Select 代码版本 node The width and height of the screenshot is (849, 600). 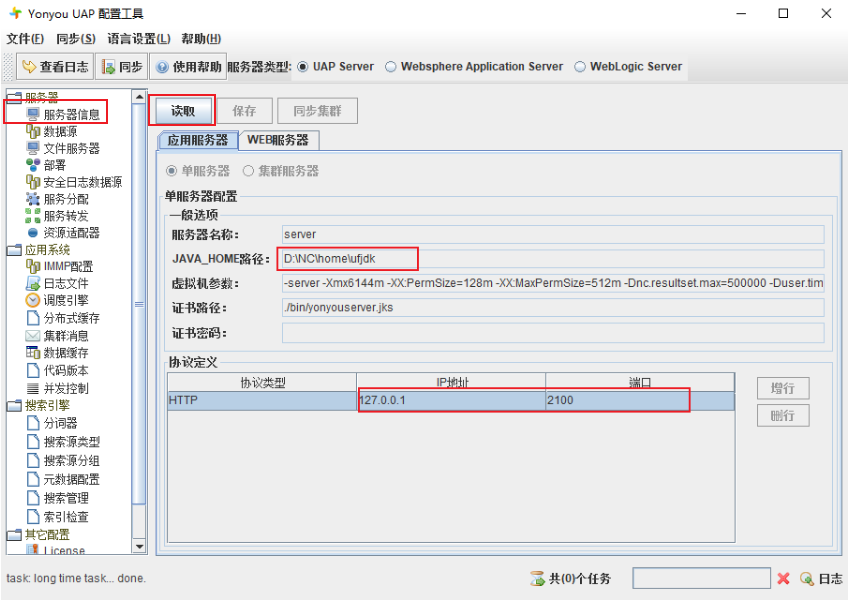(57, 370)
